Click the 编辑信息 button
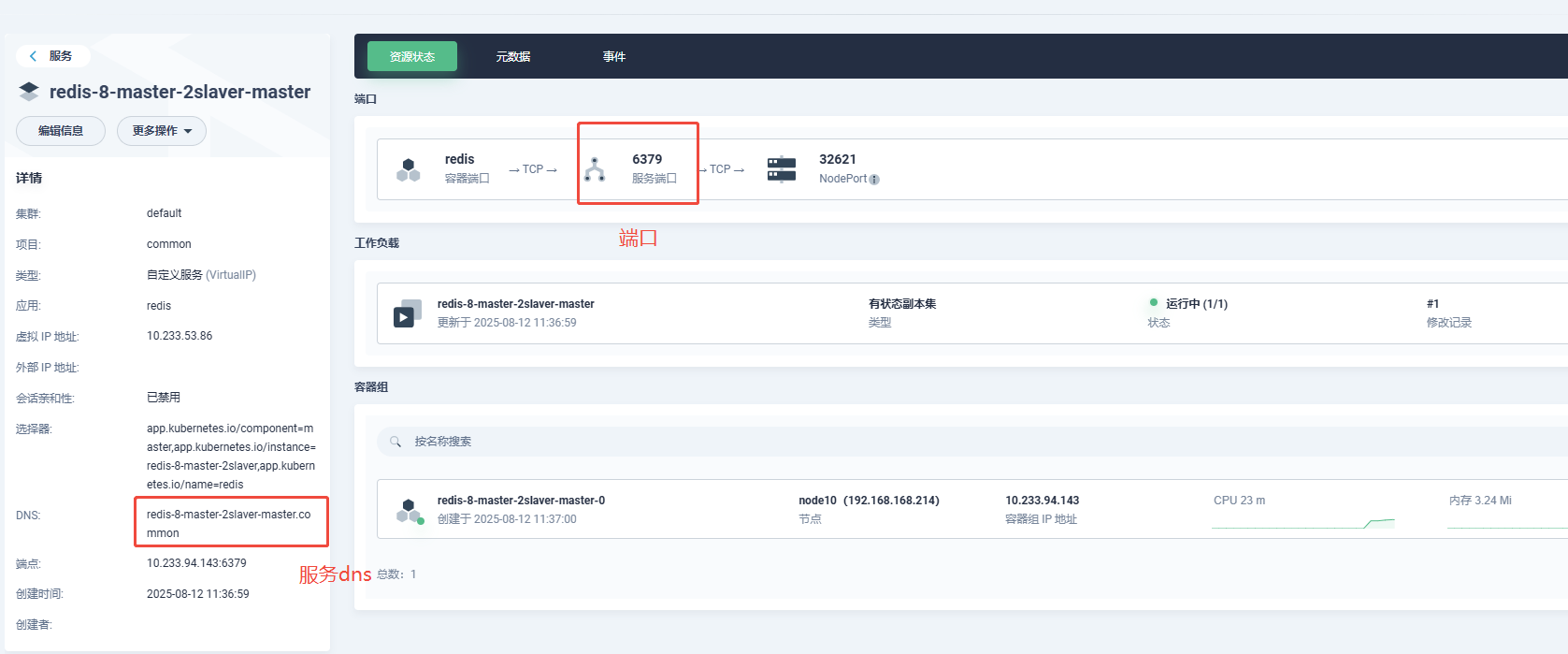The width and height of the screenshot is (1568, 654). click(x=61, y=131)
